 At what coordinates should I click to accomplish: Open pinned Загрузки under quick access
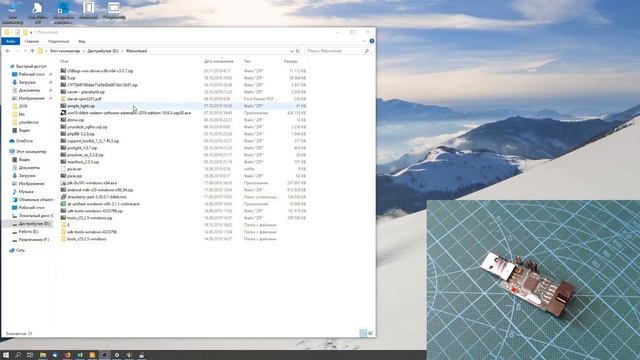point(24,82)
